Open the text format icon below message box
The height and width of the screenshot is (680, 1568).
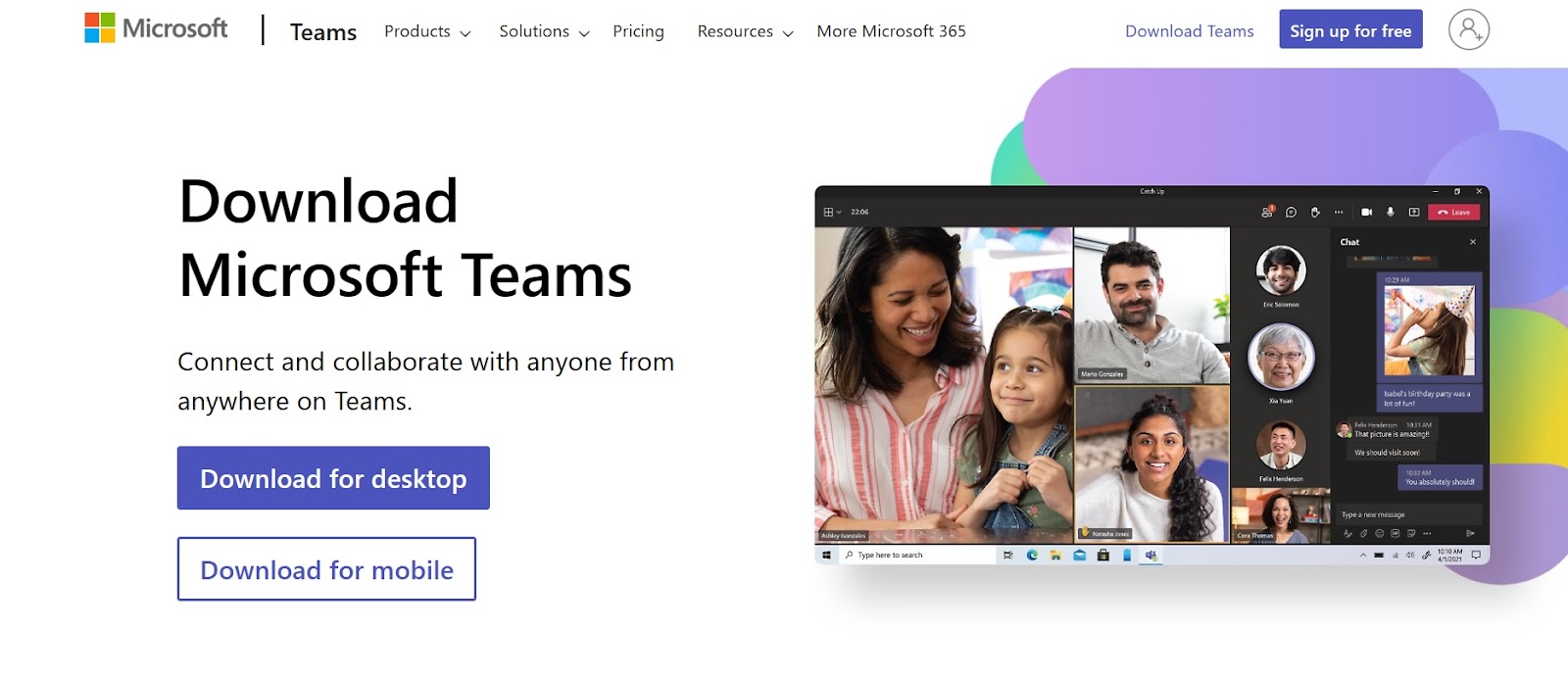tap(1347, 533)
